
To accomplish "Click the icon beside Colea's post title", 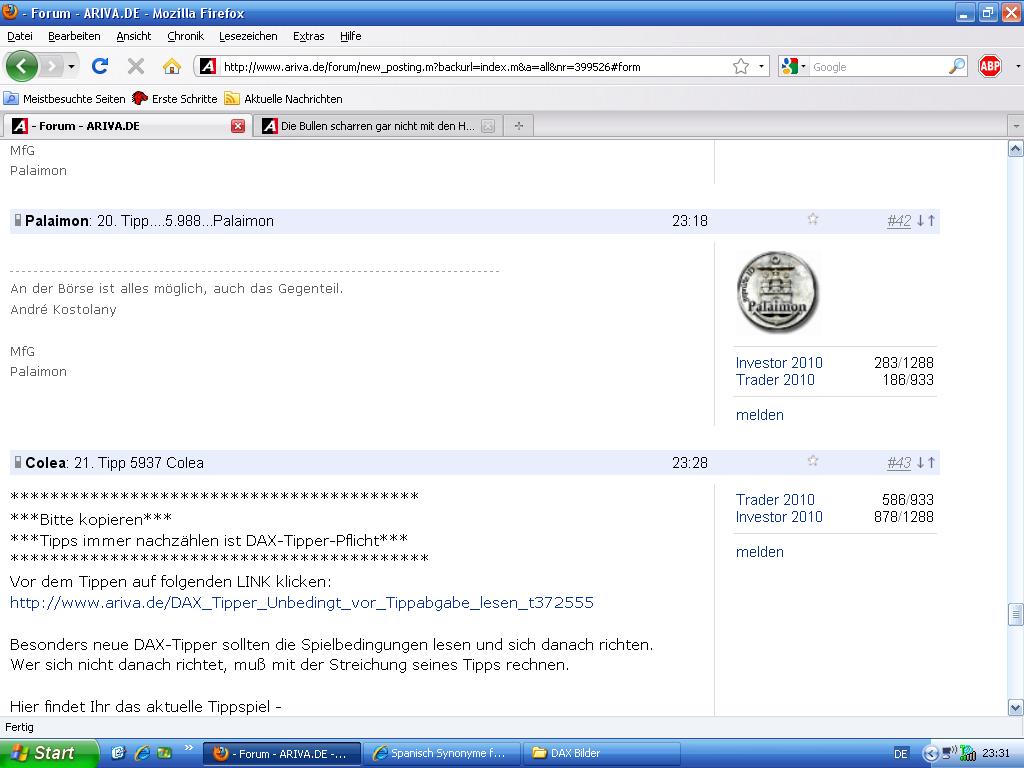I will 18,462.
